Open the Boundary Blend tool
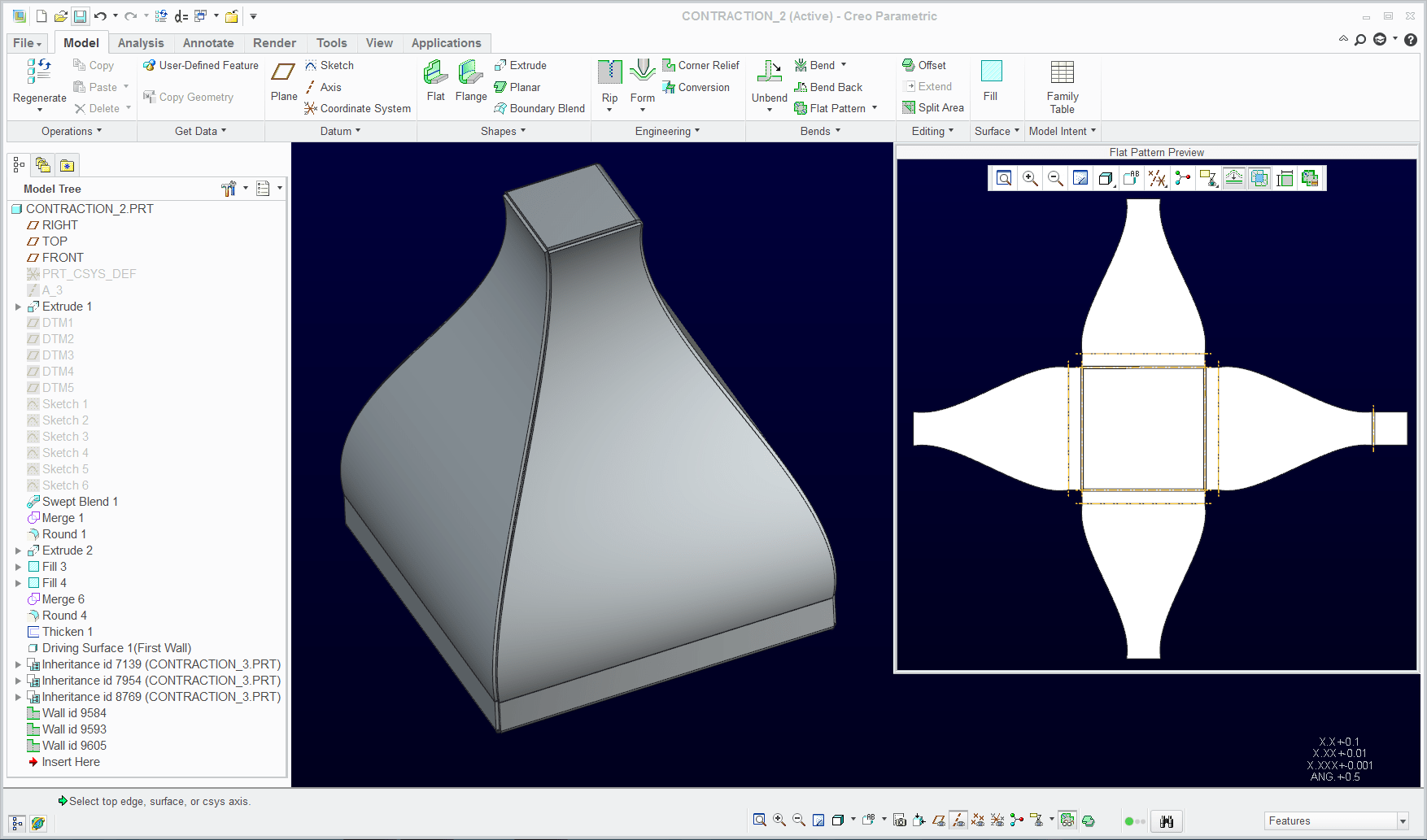 tap(539, 108)
